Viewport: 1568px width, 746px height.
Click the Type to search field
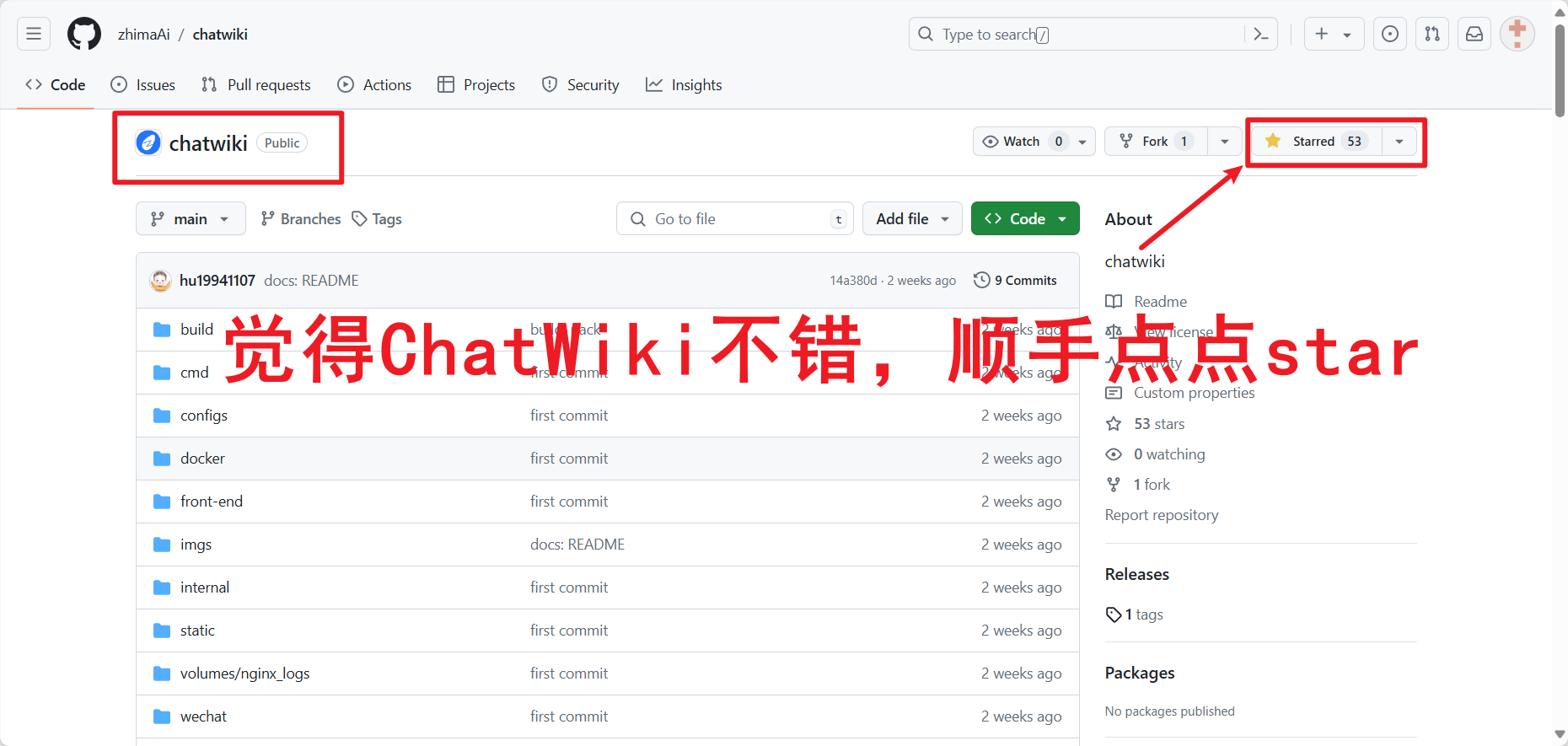(1093, 34)
